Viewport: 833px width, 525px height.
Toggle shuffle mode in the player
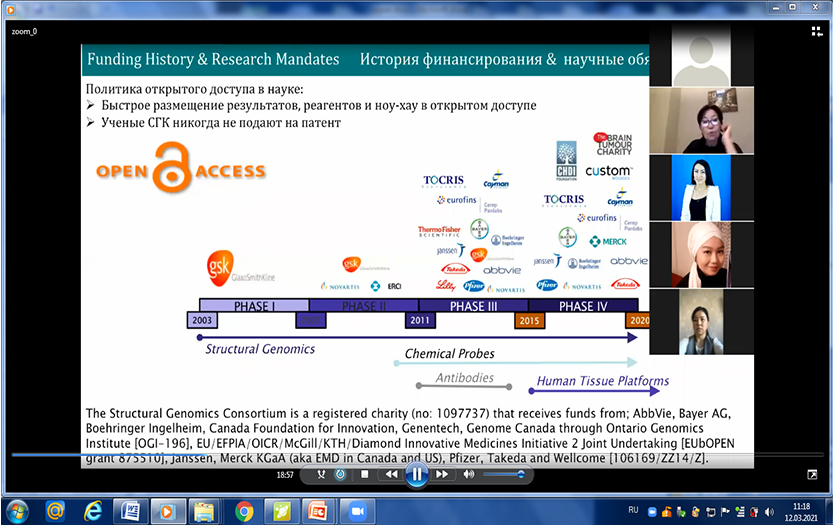point(321,475)
